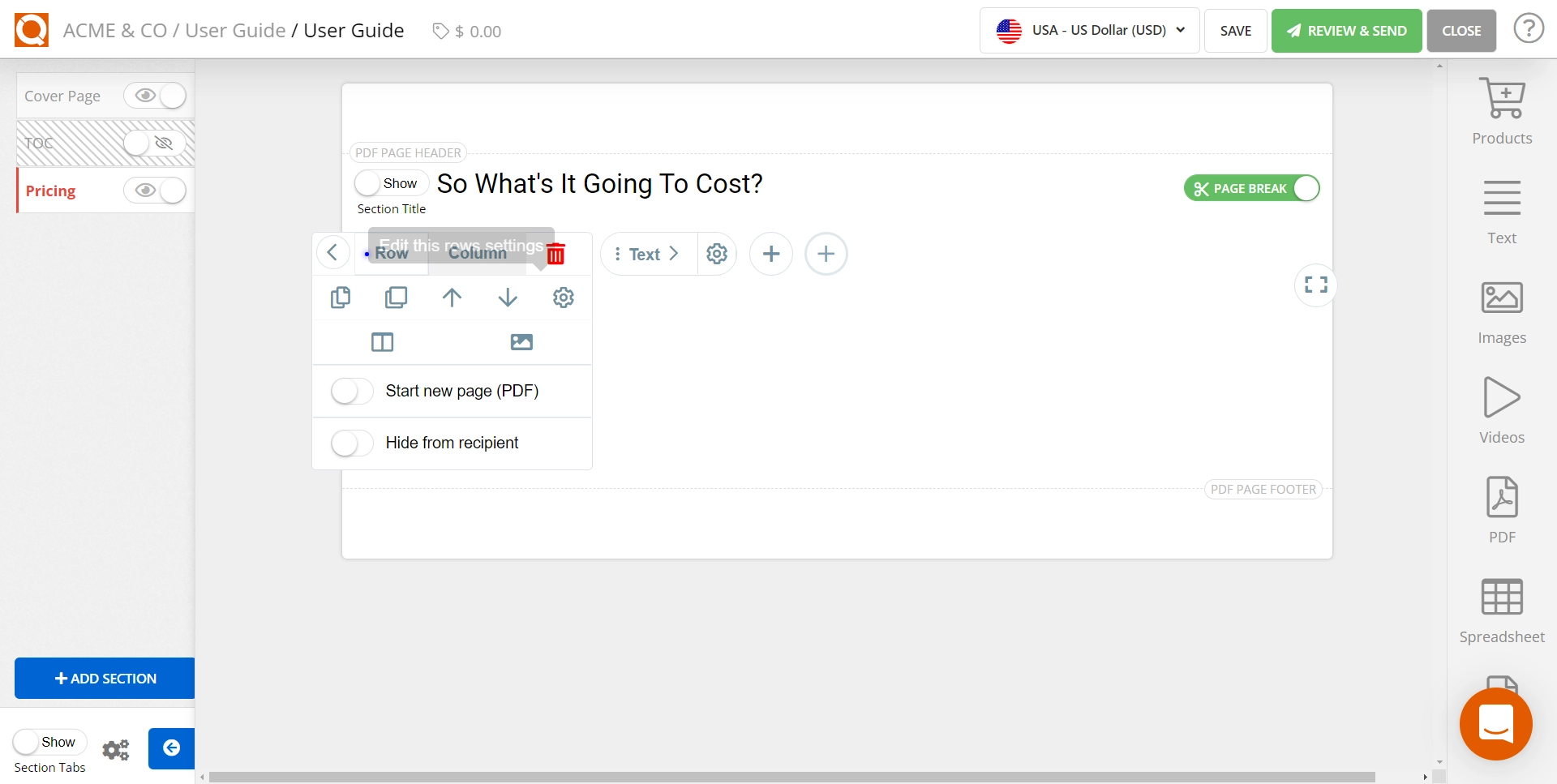The image size is (1557, 784).
Task: Add an Images block from sidebar
Action: pos(1501,311)
